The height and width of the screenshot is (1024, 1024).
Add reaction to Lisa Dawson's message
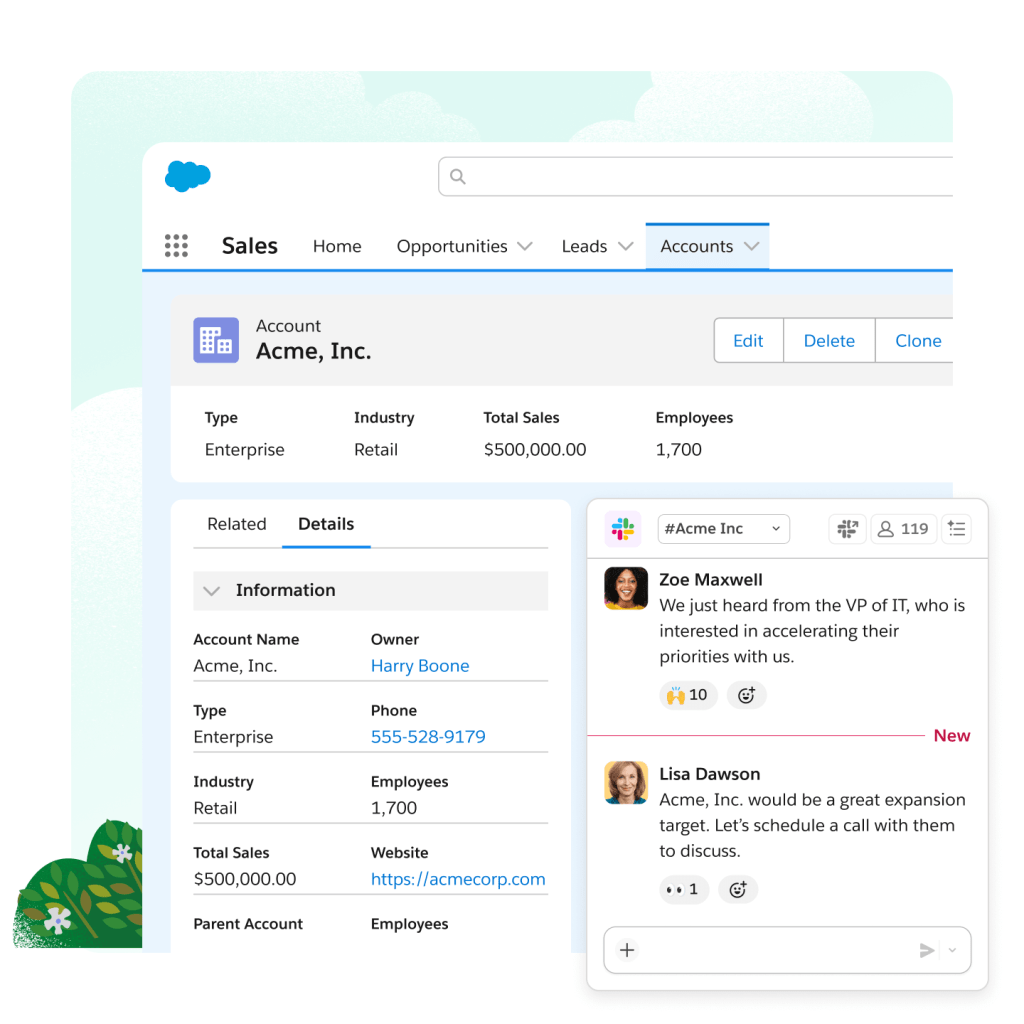(738, 889)
